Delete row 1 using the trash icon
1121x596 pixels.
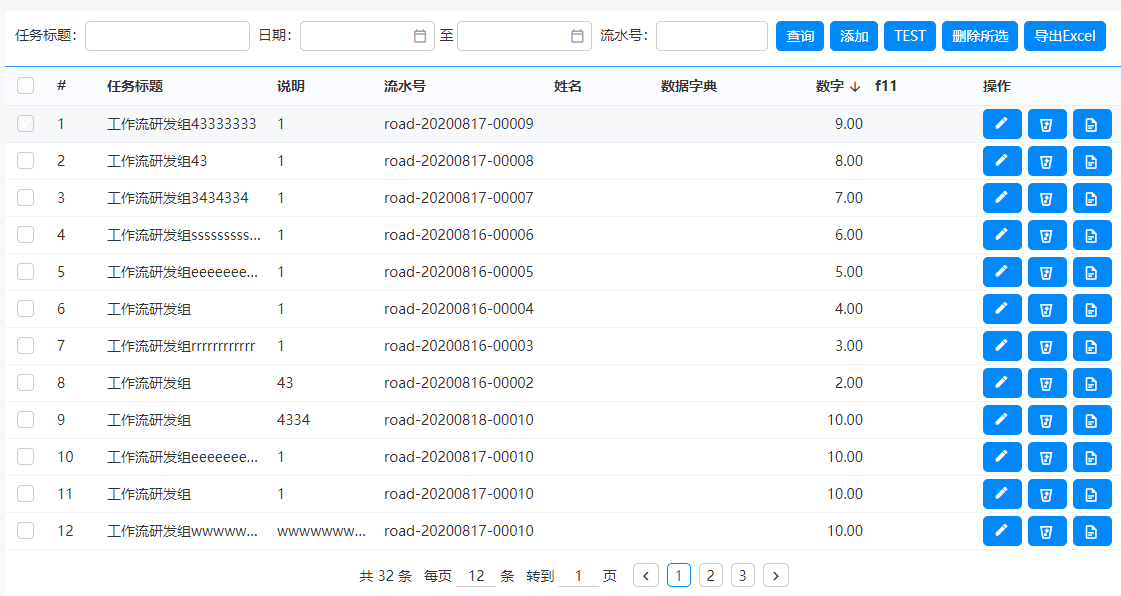(x=1047, y=124)
